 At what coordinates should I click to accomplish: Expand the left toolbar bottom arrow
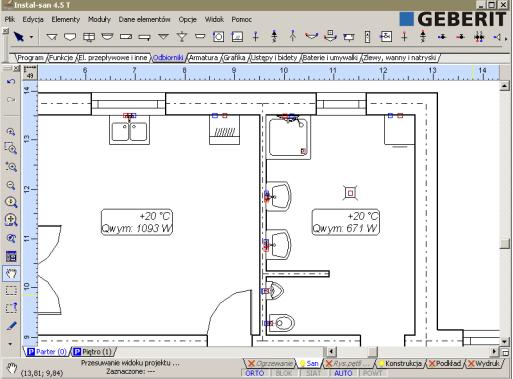pos(10,343)
